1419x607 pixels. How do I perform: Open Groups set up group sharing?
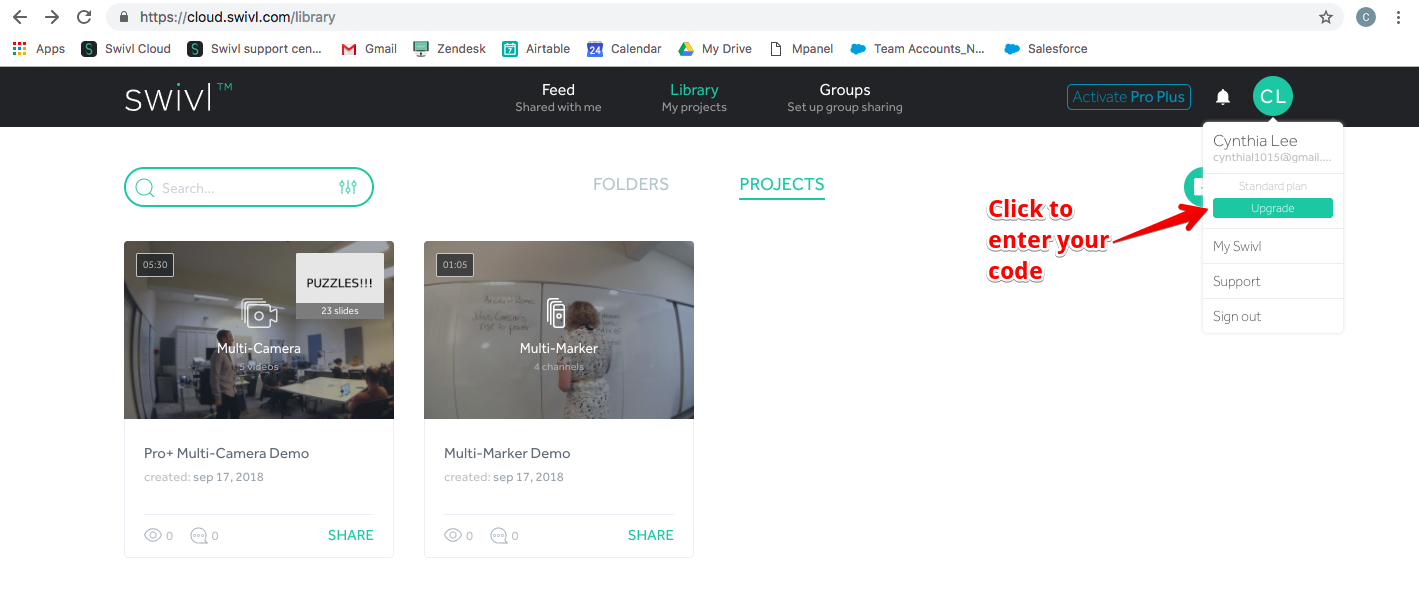click(845, 97)
